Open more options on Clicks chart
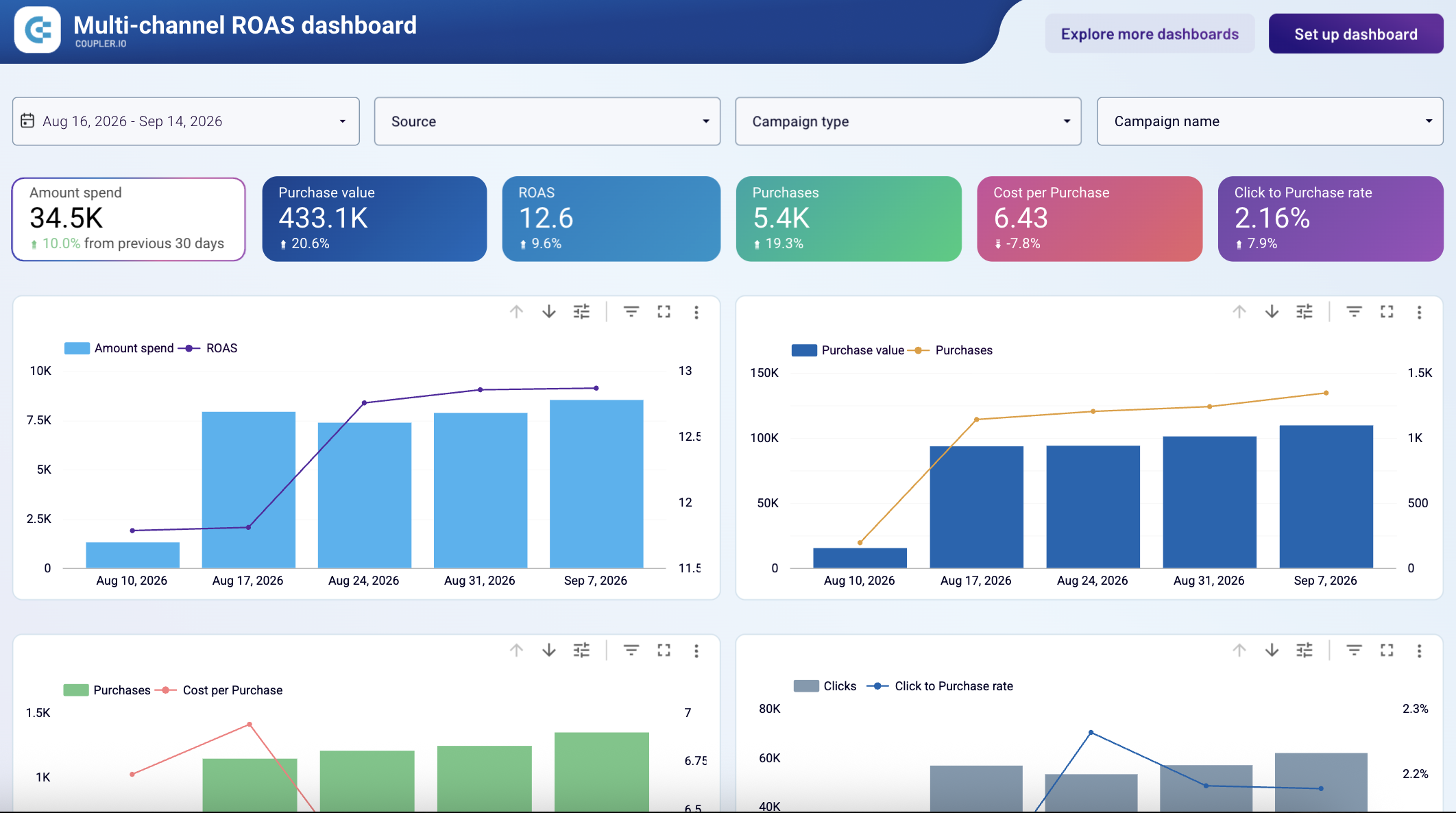 click(1419, 650)
